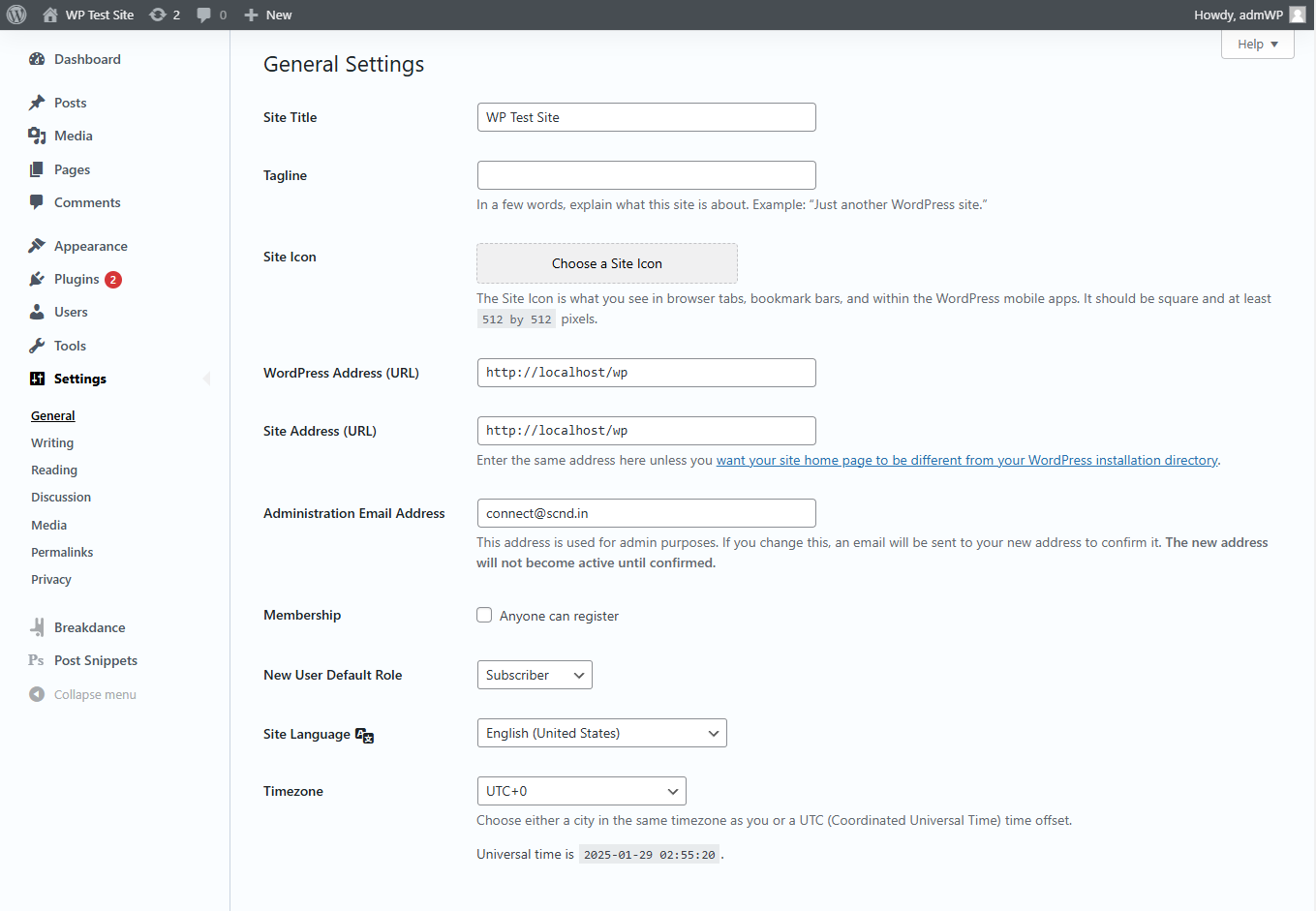
Task: Click the WordPress logo icon
Action: click(x=16, y=15)
